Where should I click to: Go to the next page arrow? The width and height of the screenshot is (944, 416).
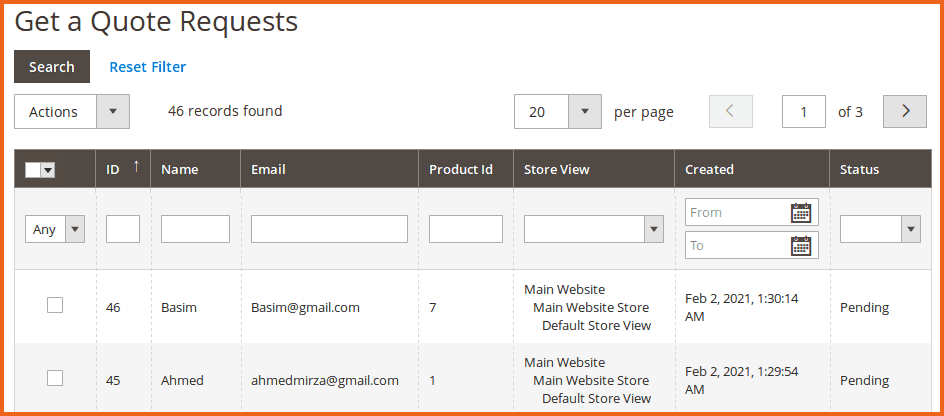coord(905,112)
